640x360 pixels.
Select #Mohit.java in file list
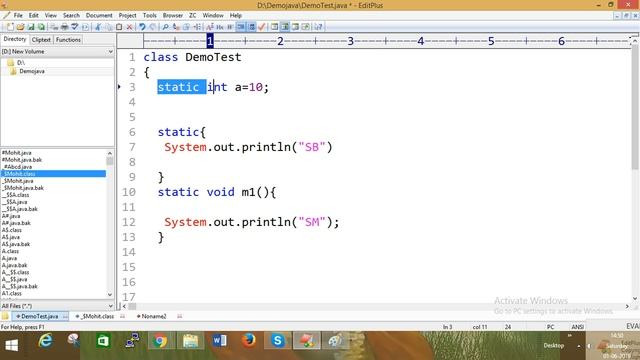[x=16, y=153]
